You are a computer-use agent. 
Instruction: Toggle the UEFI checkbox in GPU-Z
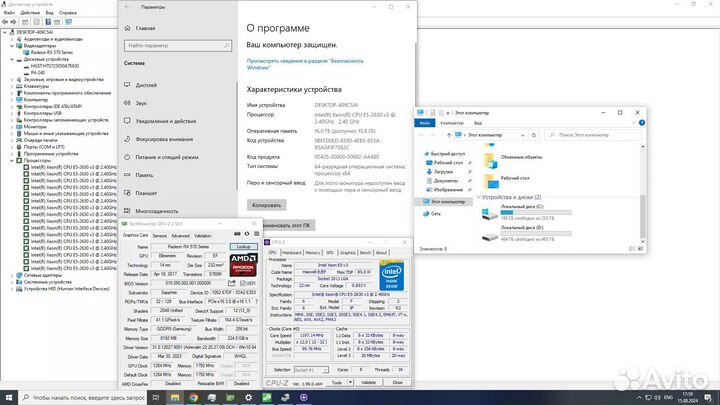pyautogui.click(x=244, y=283)
